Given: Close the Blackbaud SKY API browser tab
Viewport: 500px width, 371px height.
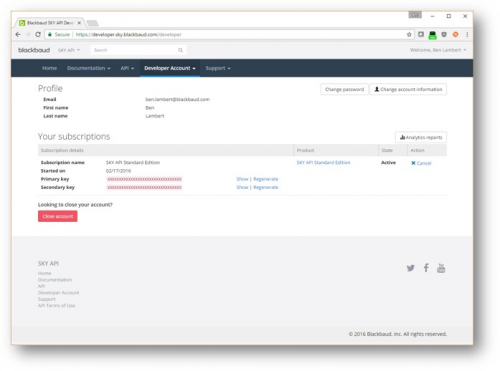Looking at the screenshot, I should pyautogui.click(x=79, y=23).
